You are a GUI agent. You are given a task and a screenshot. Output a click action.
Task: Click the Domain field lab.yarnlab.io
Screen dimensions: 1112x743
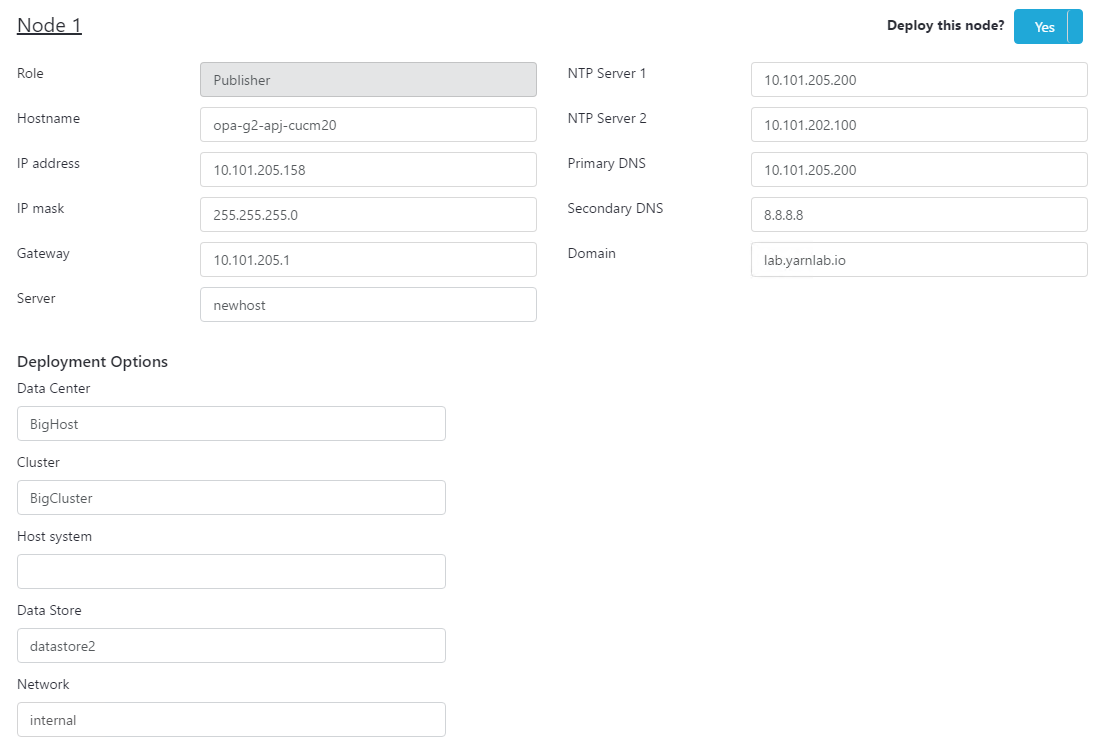pyautogui.click(x=919, y=259)
